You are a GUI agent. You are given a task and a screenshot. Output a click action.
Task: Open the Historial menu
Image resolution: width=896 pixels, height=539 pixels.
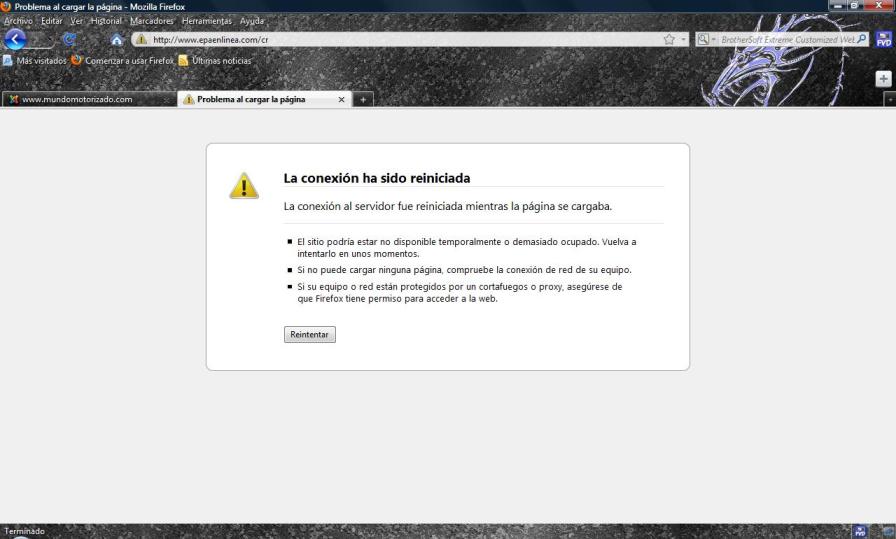click(x=106, y=21)
